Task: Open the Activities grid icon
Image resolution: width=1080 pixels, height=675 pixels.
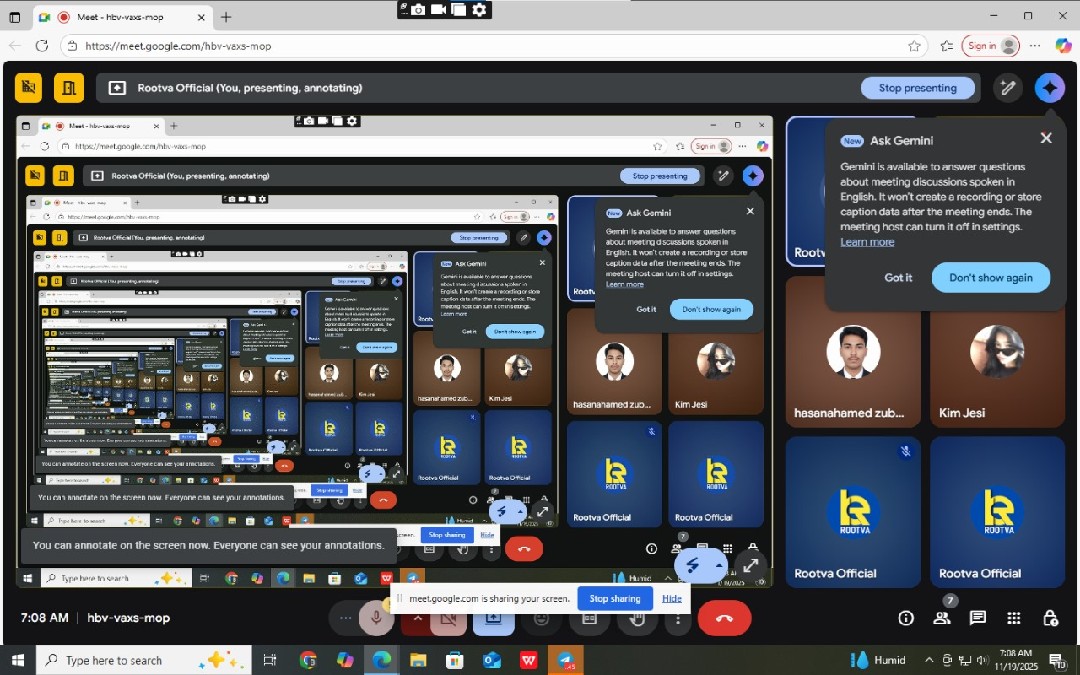Action: click(x=1014, y=618)
